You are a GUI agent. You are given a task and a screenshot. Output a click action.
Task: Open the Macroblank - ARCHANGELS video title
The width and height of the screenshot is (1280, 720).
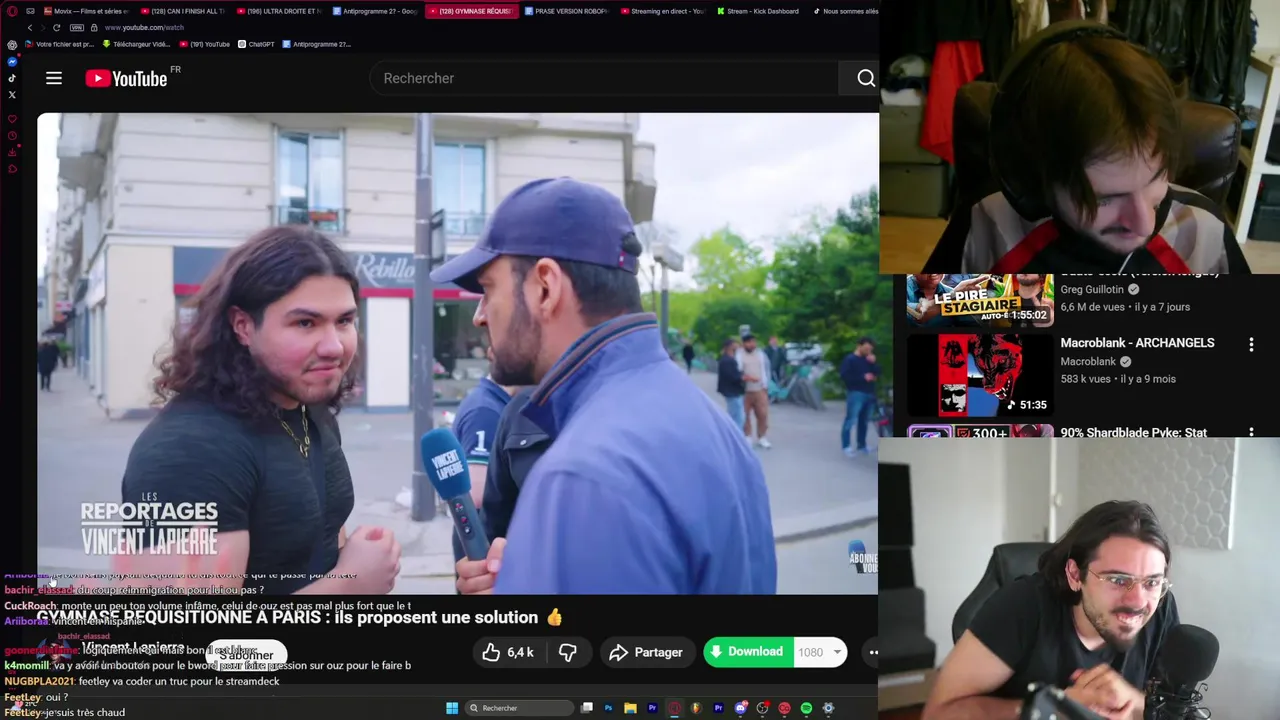1137,343
